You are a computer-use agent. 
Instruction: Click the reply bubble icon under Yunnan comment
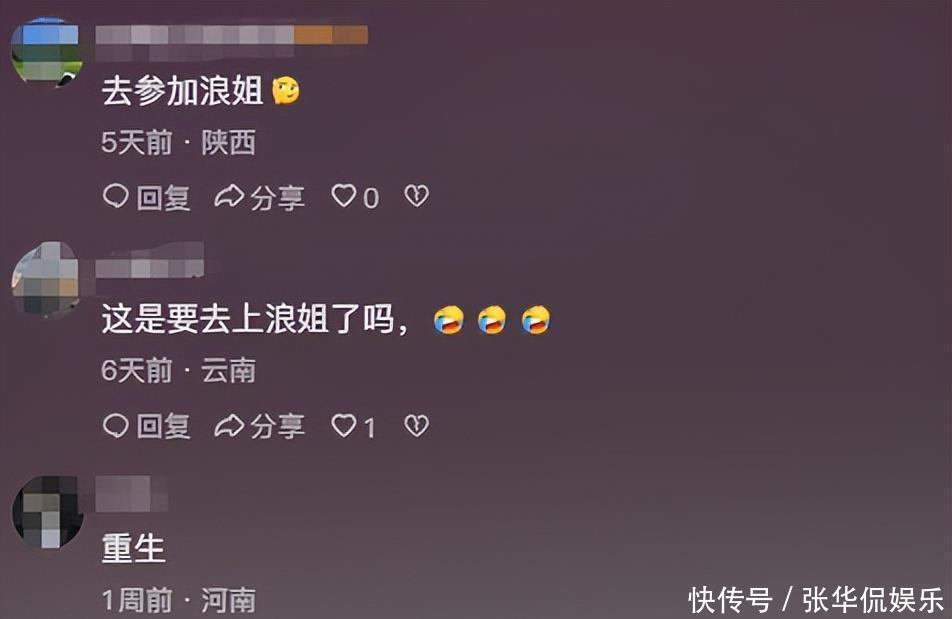tap(115, 425)
